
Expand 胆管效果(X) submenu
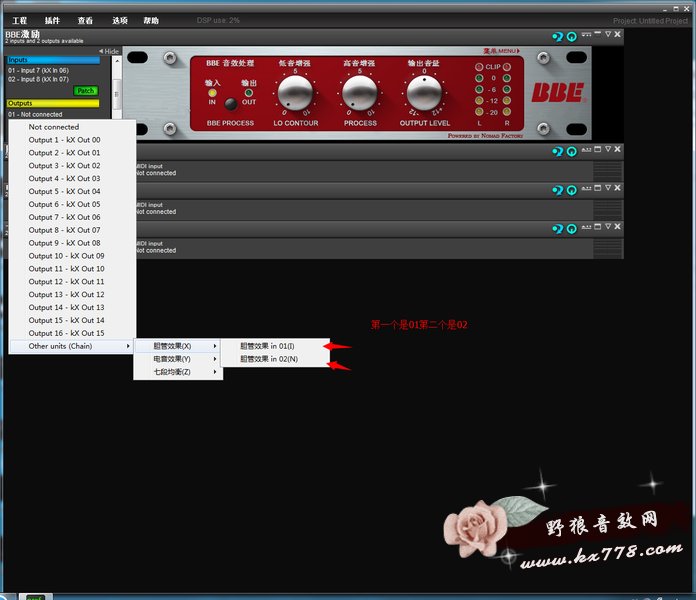(x=178, y=346)
